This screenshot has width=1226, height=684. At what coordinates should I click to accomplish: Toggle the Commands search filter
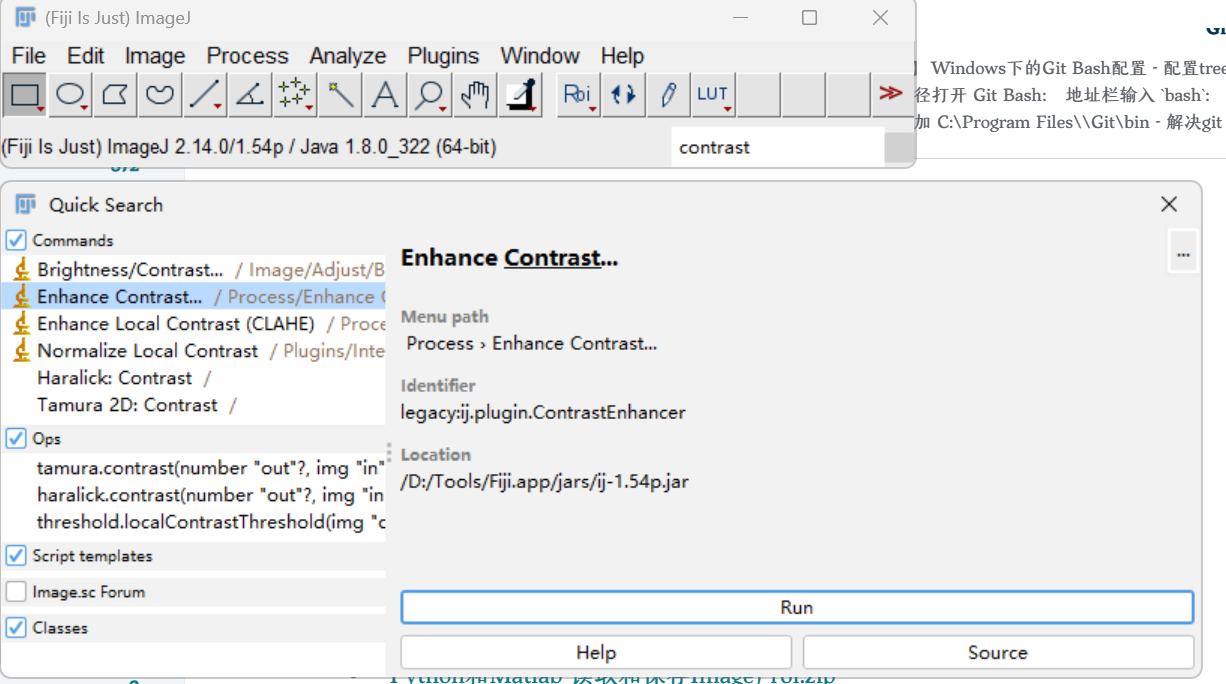(15, 240)
